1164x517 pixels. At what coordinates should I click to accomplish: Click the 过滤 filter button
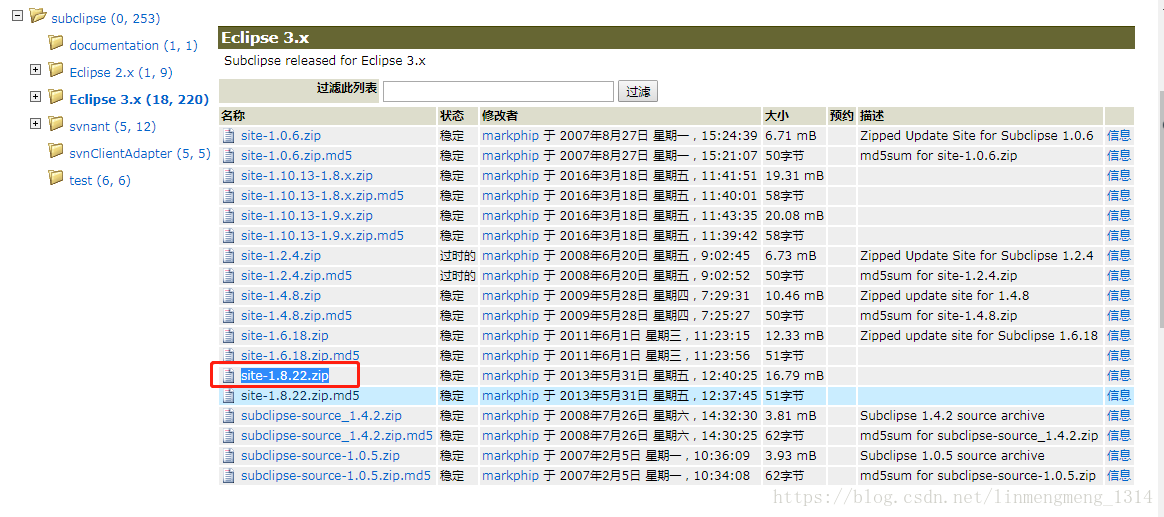click(x=638, y=91)
